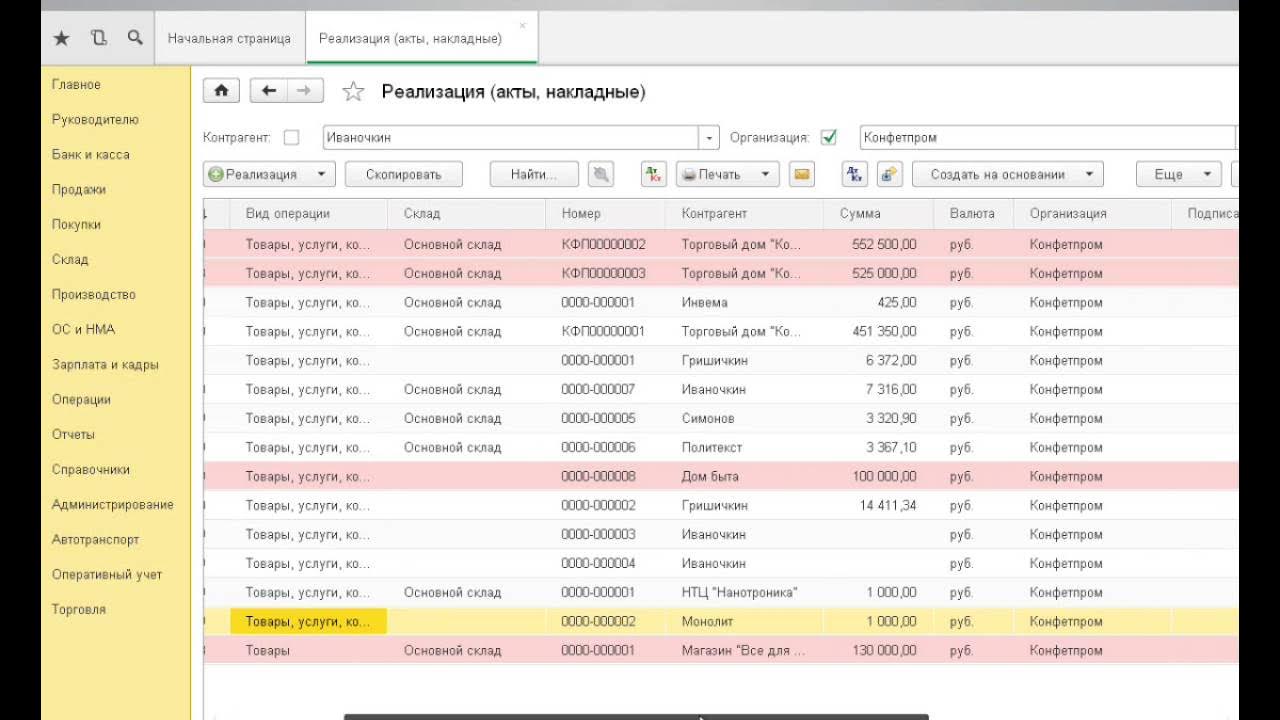
Task: Open Отчеты section
Action: pyautogui.click(x=73, y=435)
